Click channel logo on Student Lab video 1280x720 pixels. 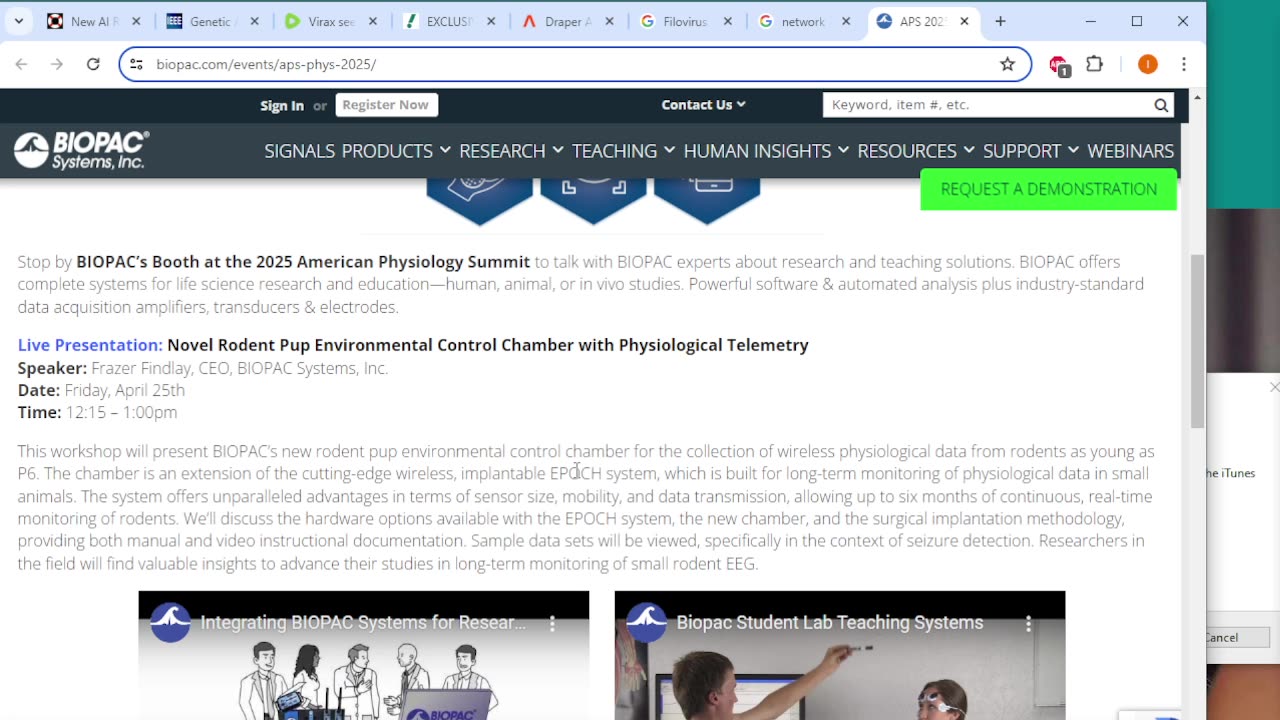pos(647,622)
